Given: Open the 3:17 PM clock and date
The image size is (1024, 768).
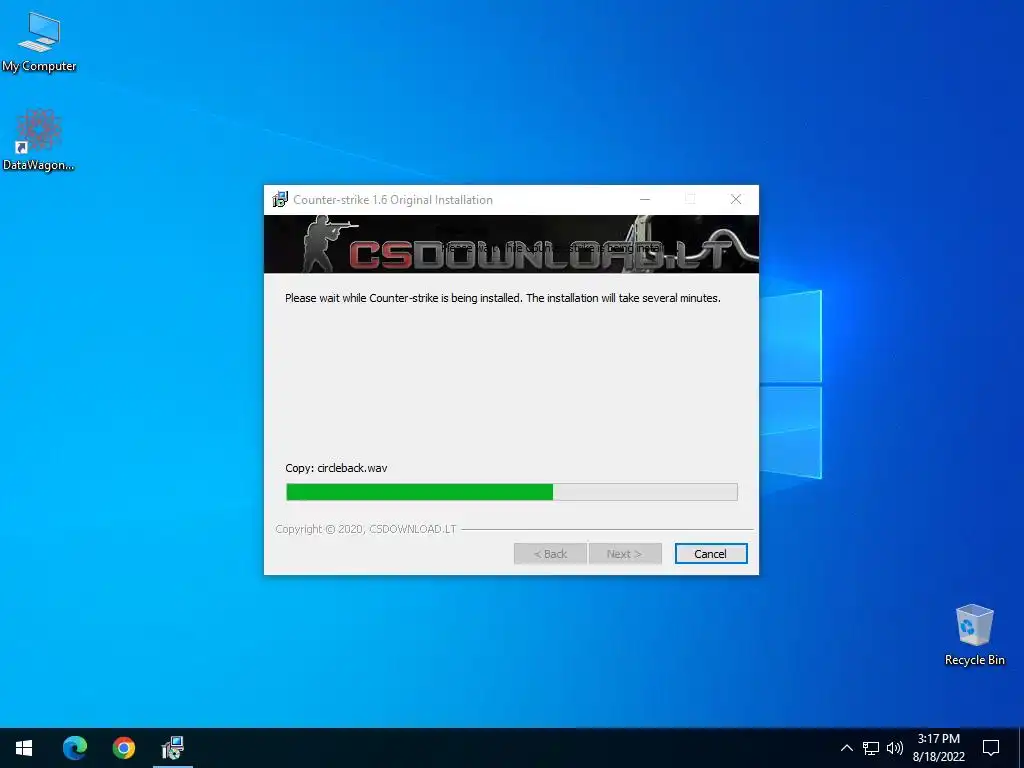Looking at the screenshot, I should [x=938, y=748].
